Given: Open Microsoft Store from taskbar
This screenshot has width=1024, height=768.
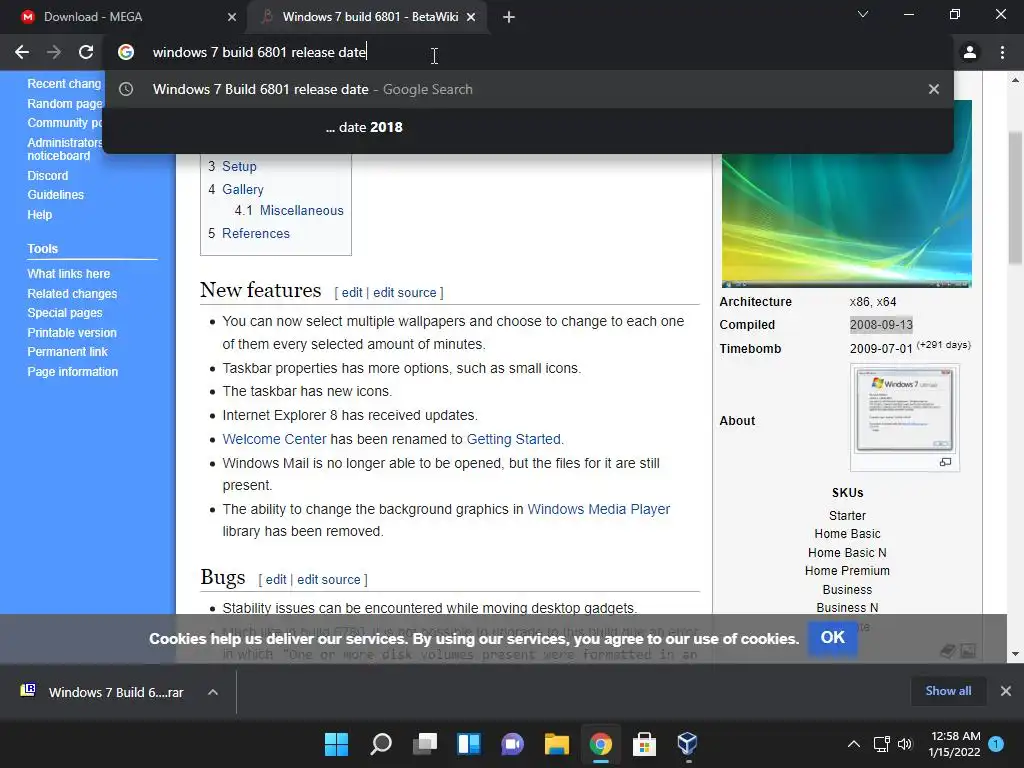Looking at the screenshot, I should coord(645,744).
